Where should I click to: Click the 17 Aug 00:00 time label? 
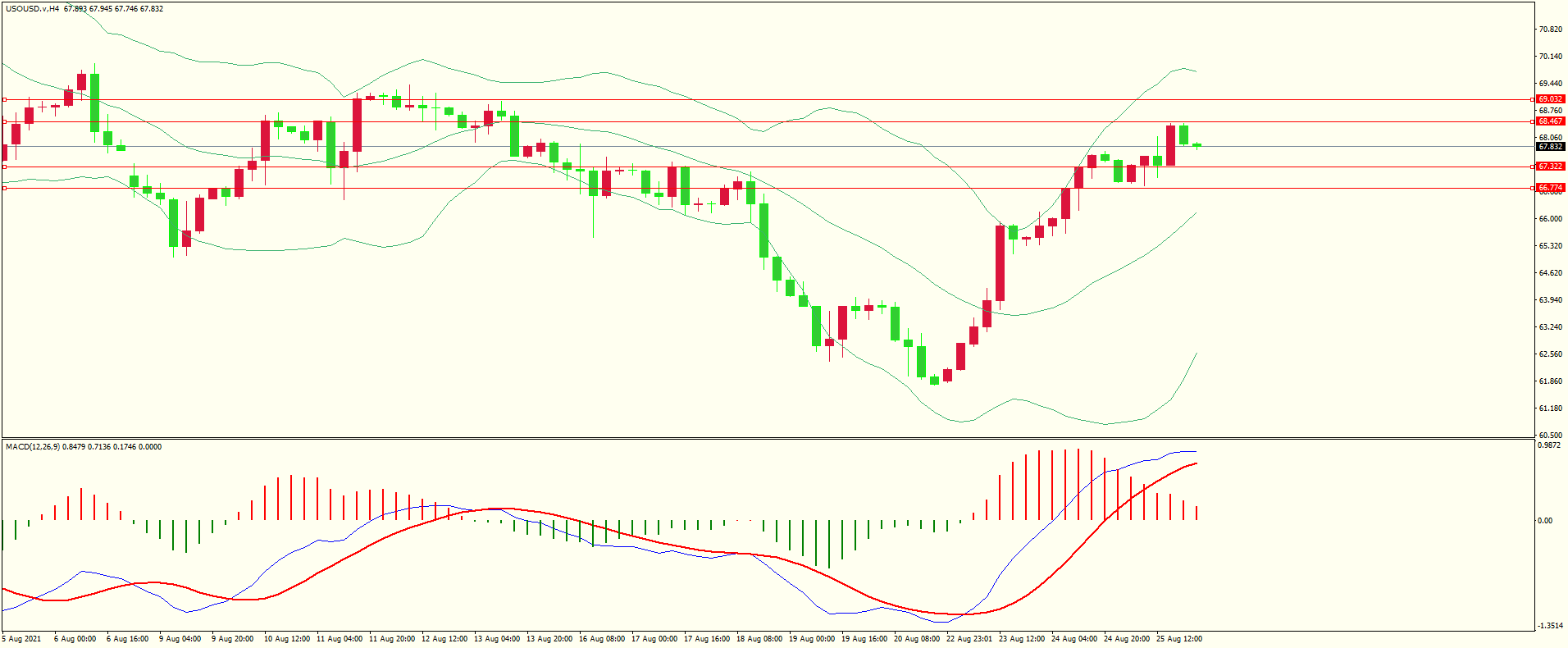654,639
